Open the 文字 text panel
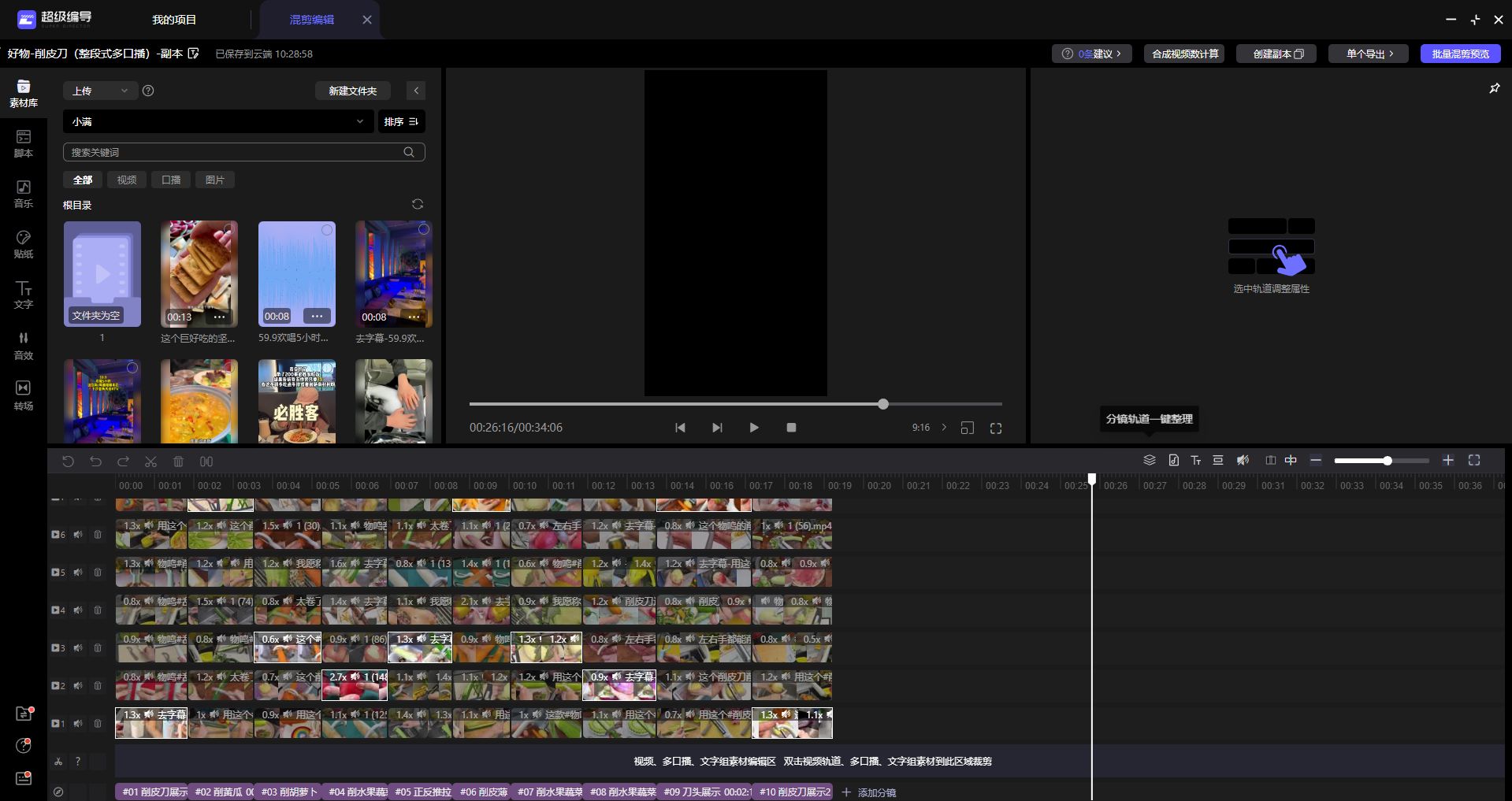The width and height of the screenshot is (1512, 801). pos(24,295)
